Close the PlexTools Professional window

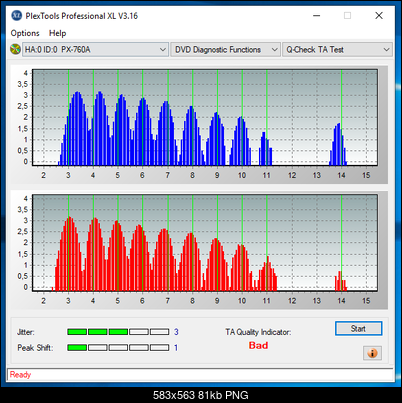coord(379,16)
